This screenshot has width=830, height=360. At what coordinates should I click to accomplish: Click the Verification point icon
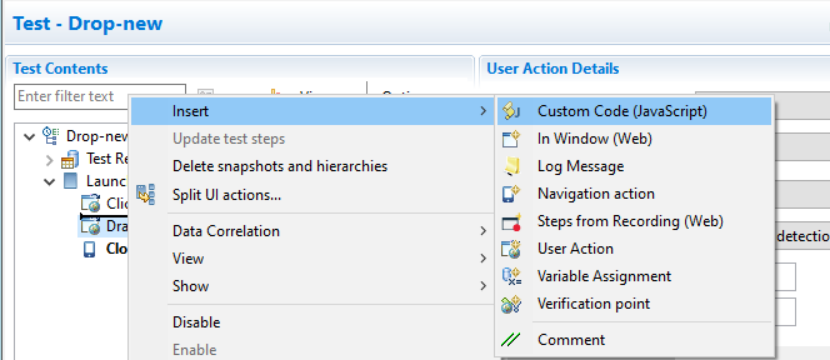511,304
